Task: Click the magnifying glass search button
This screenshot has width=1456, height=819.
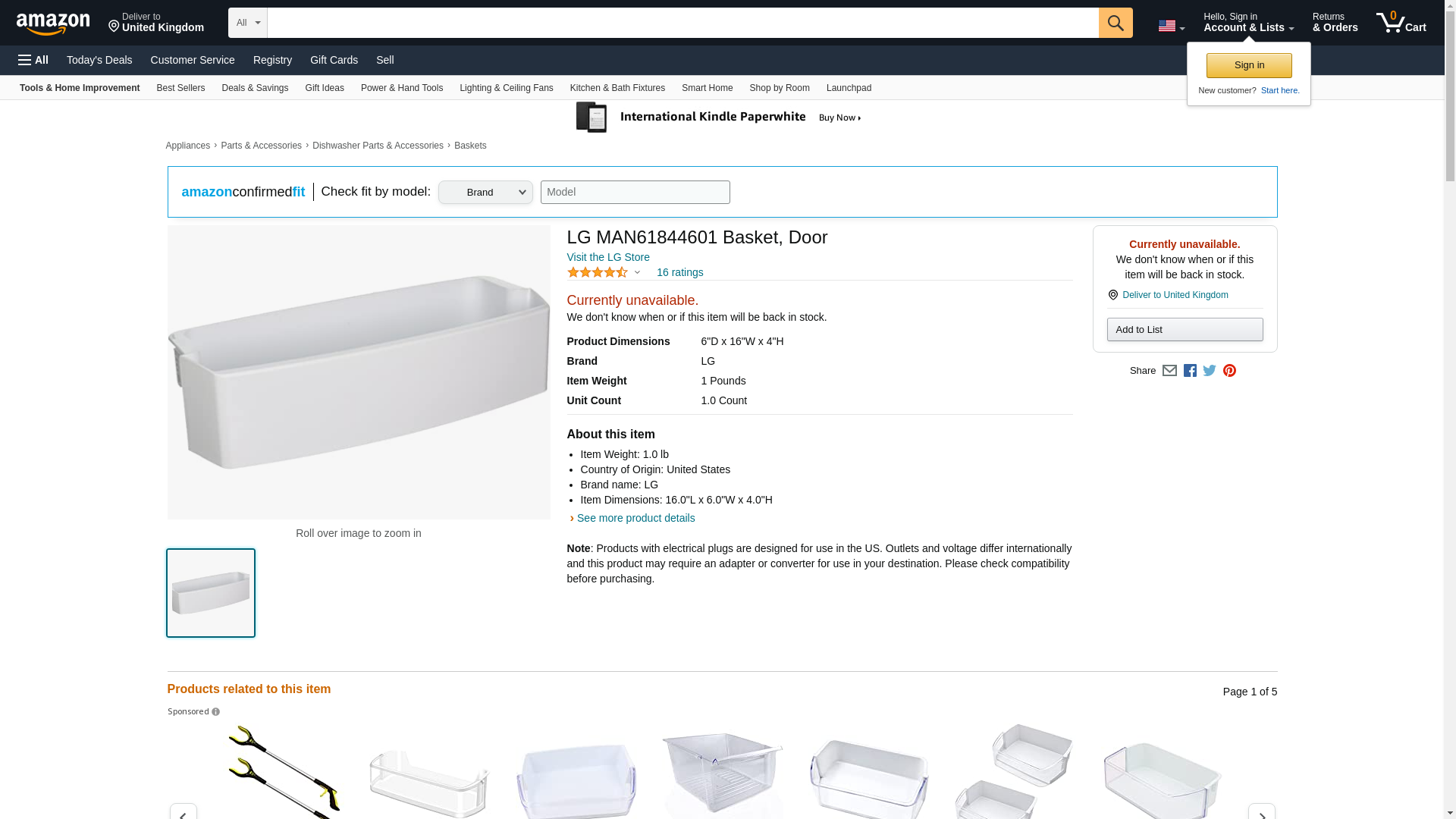Action: (1115, 23)
